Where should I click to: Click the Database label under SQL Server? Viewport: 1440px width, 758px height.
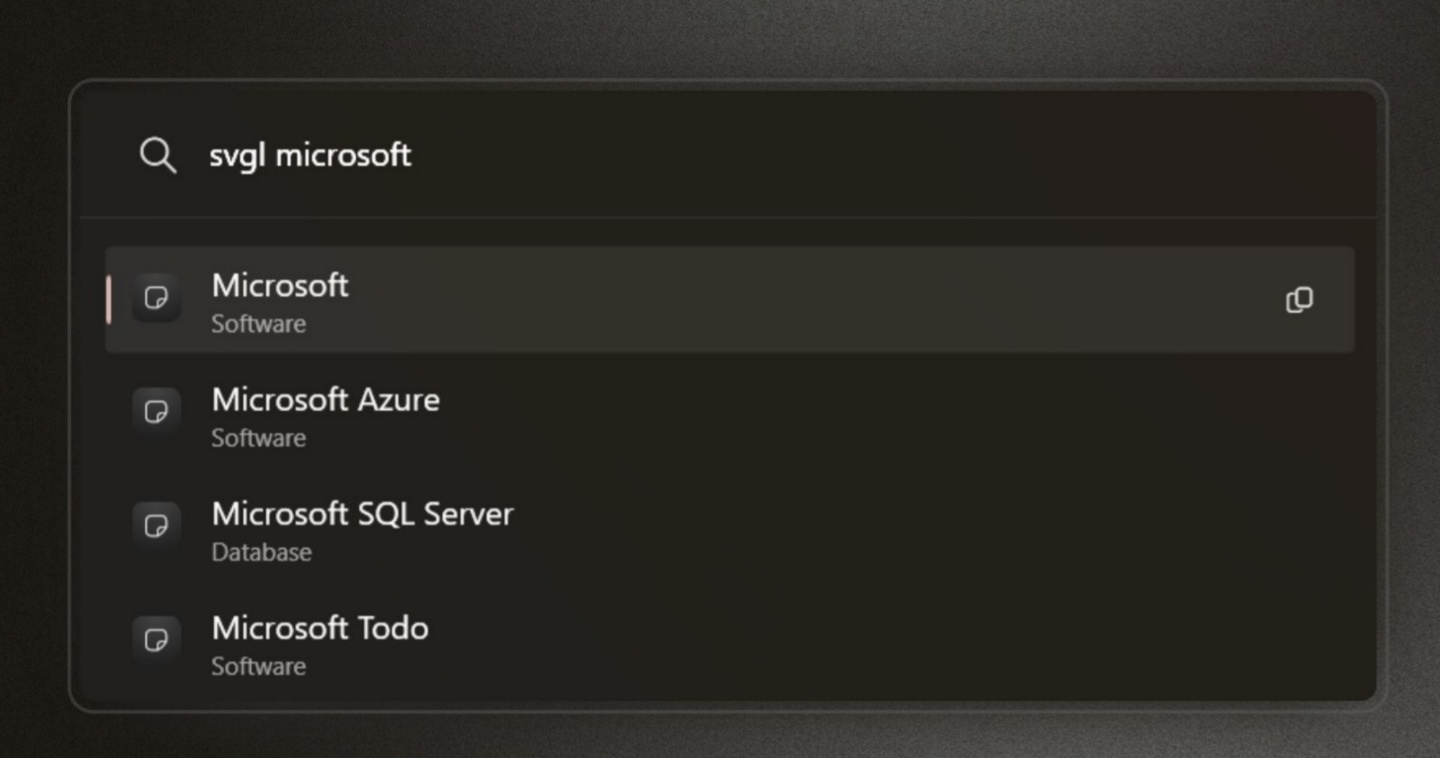[261, 552]
